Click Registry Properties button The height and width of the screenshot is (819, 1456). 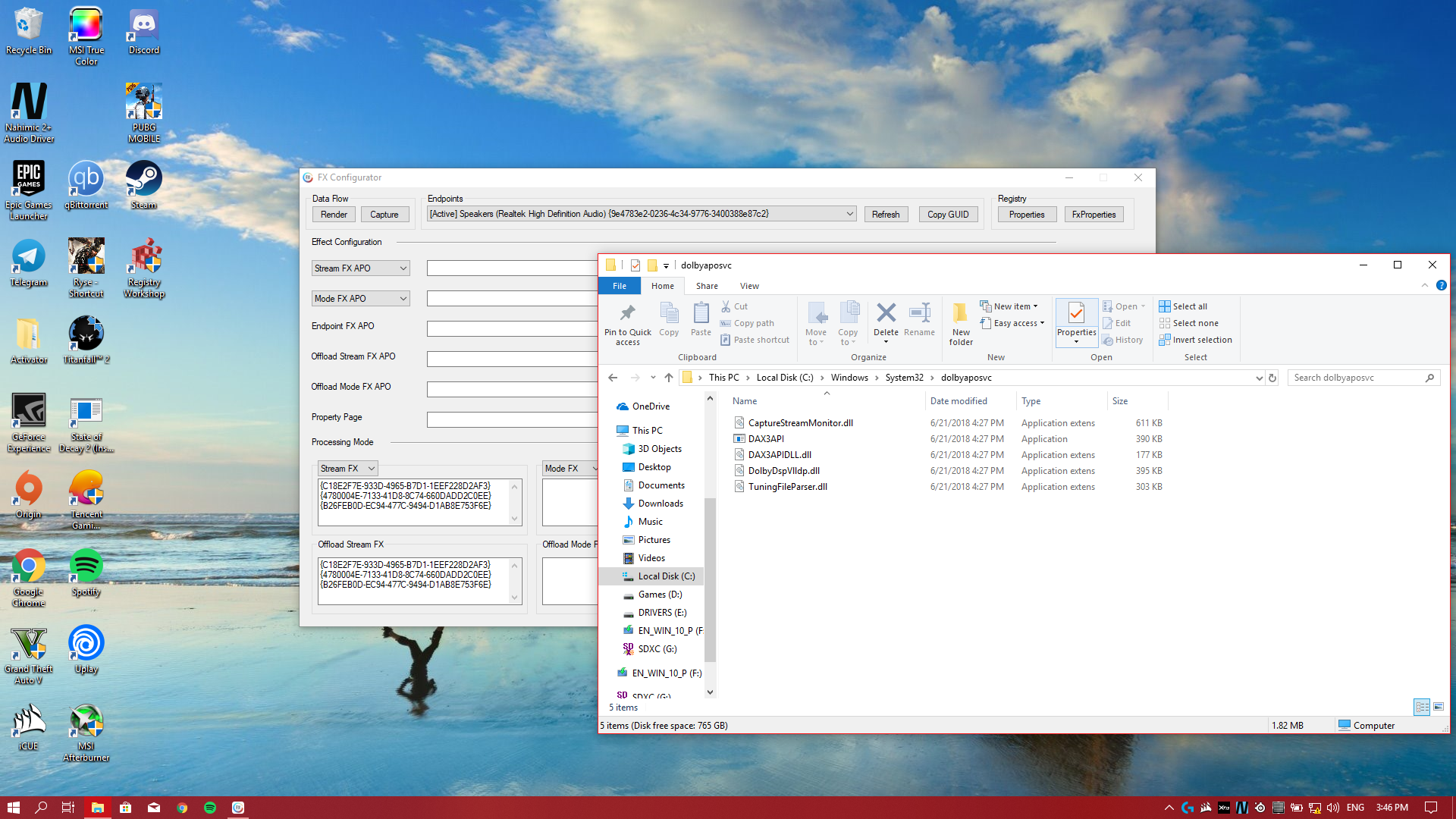(1027, 215)
